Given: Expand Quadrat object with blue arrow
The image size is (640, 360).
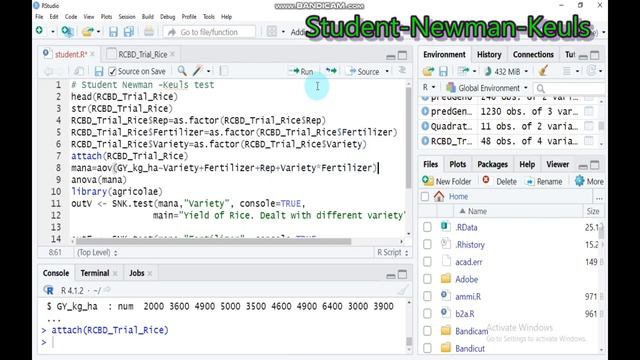Looking at the screenshot, I should tap(425, 126).
